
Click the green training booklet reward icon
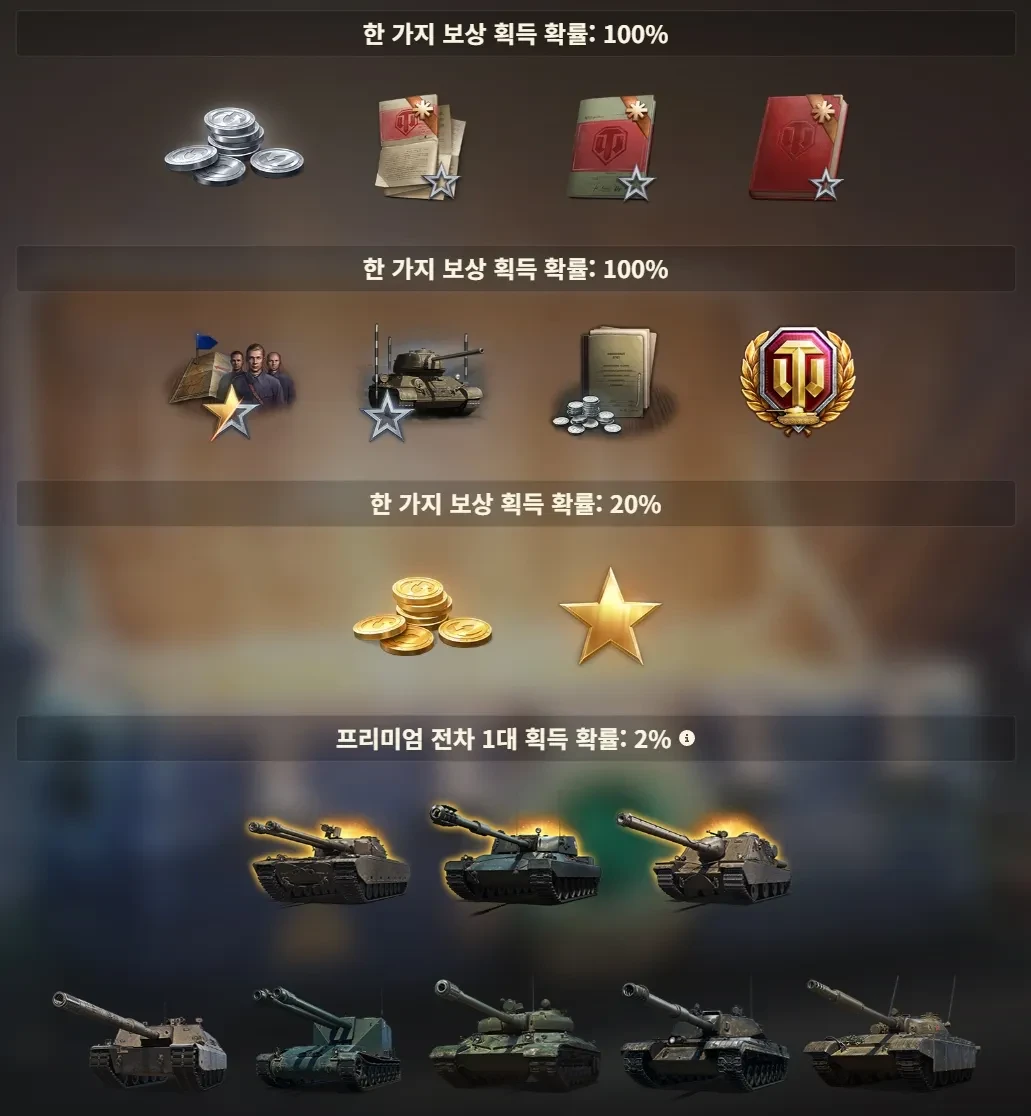[611, 147]
